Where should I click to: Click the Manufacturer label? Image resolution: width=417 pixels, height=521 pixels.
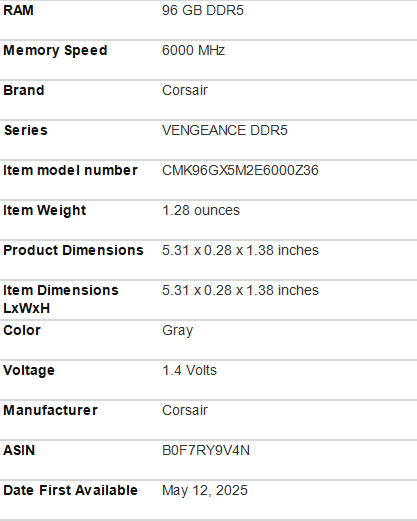pyautogui.click(x=50, y=410)
